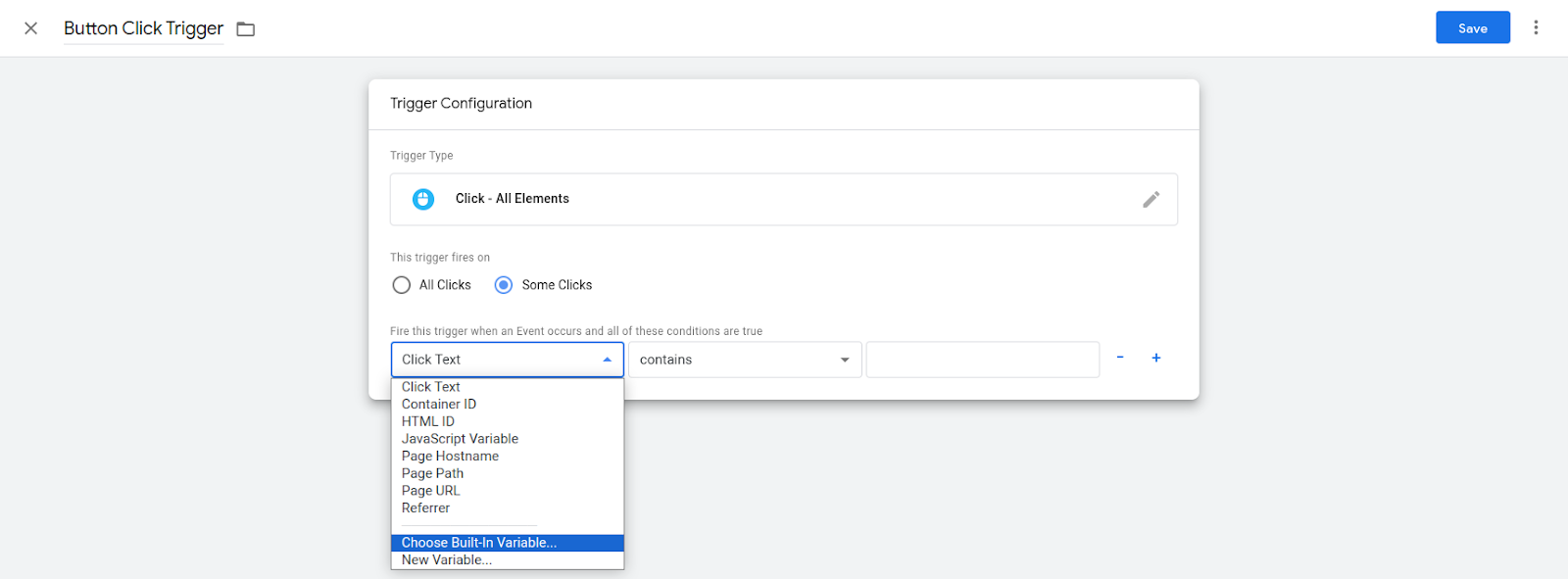
Task: Collapse the Click Text variable dropdown
Action: pyautogui.click(x=508, y=360)
